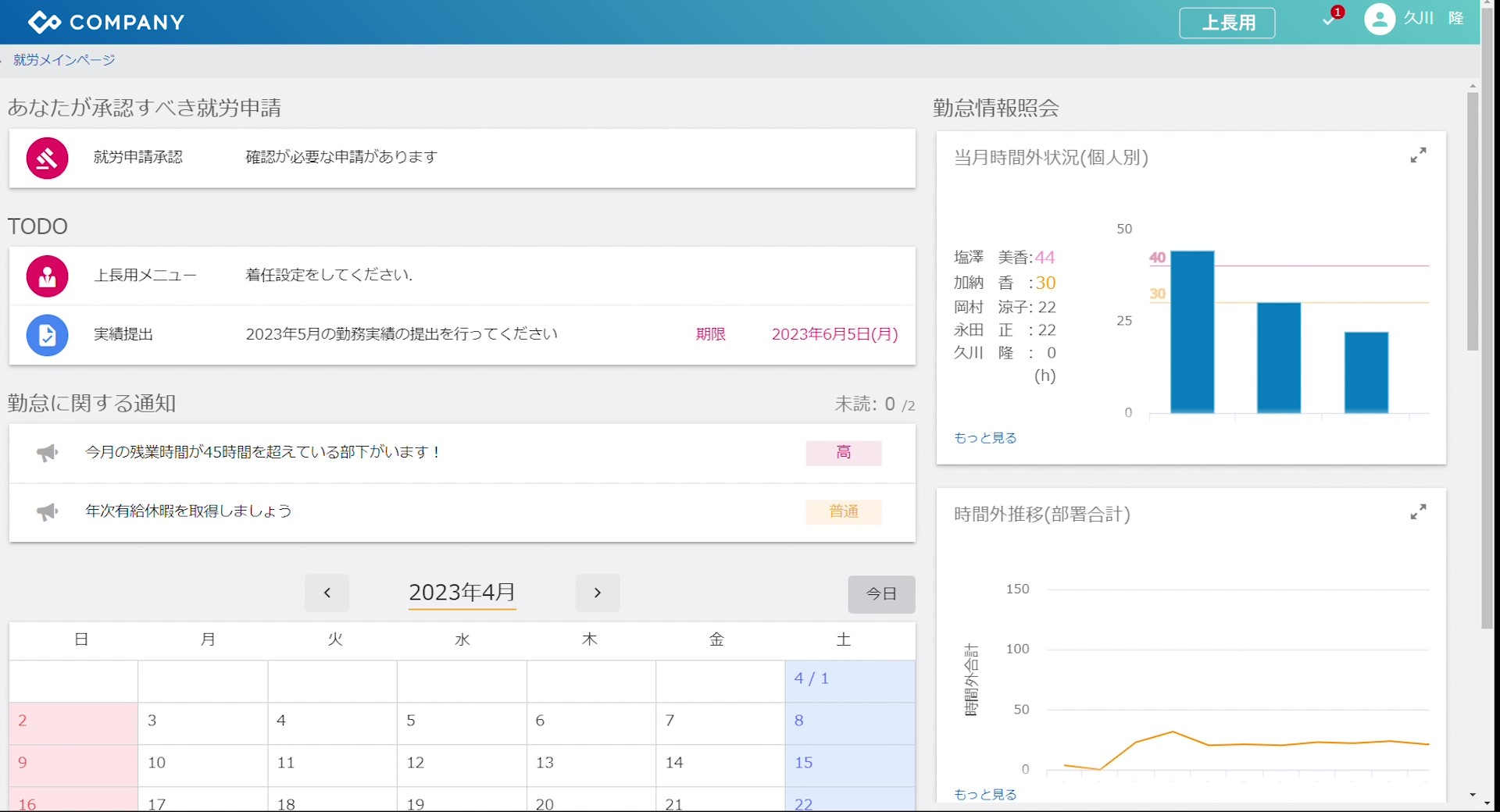Viewport: 1500px width, 812px height.
Task: Open the notification checkmark icon with badge
Action: [x=1332, y=18]
